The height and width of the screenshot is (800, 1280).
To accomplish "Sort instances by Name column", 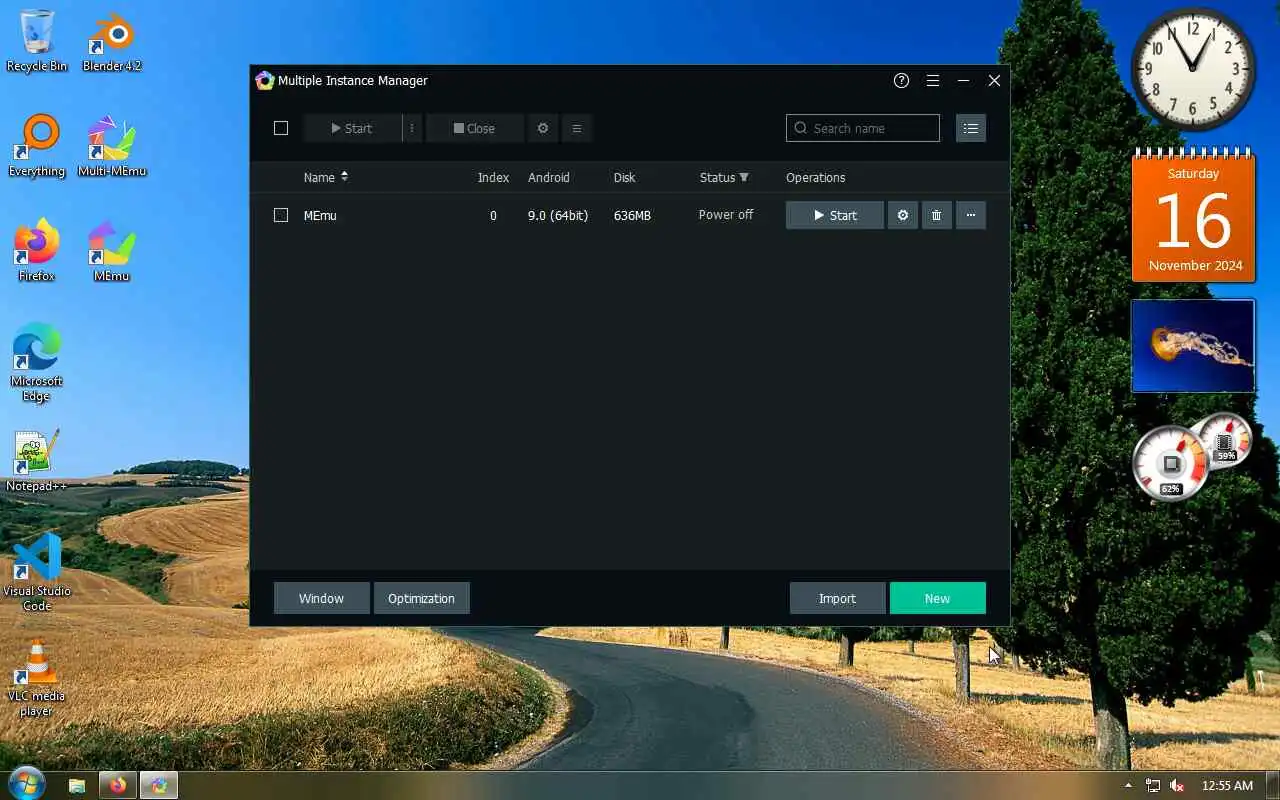I will pyautogui.click(x=326, y=177).
